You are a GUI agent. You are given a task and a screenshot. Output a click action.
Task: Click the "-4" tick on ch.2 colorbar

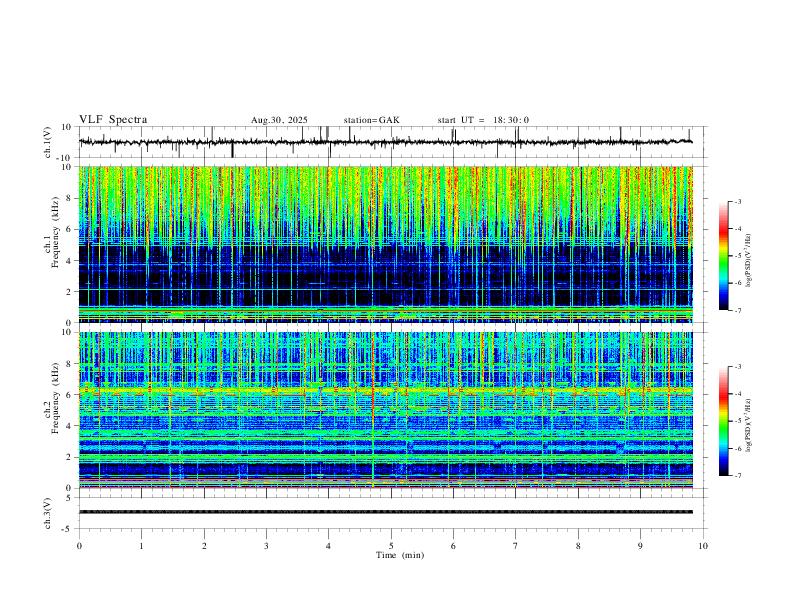738,394
